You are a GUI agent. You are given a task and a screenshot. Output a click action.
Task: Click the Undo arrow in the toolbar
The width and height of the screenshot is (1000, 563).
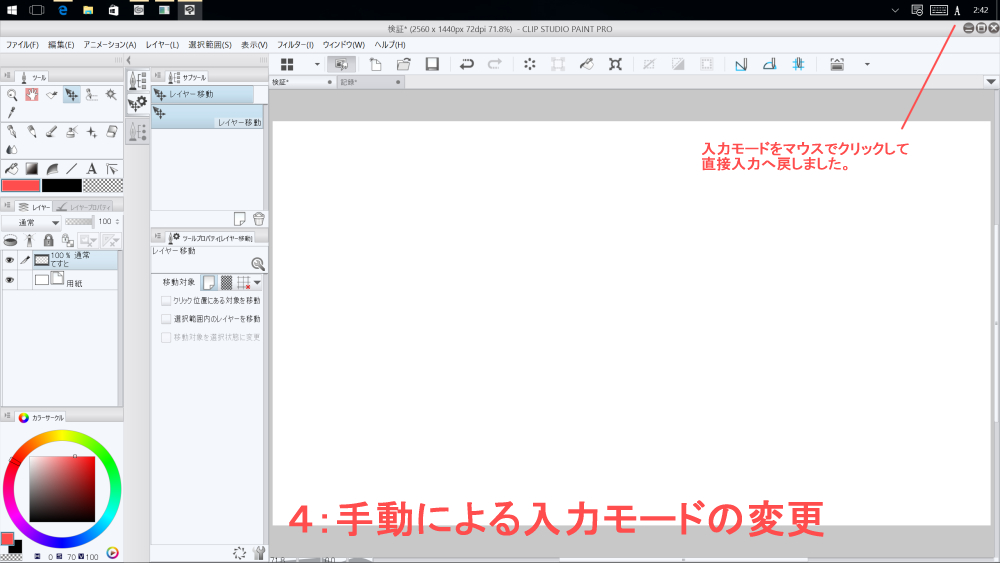coord(466,64)
